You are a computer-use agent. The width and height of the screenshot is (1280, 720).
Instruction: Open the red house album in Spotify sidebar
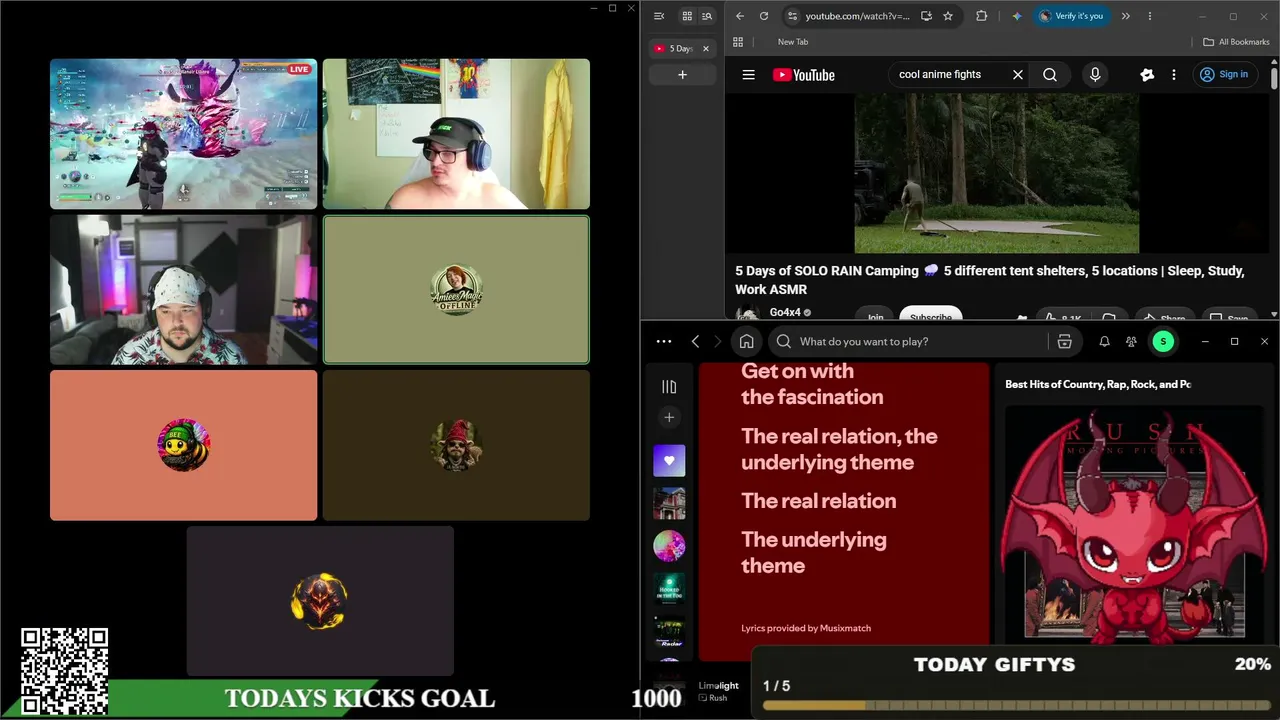click(669, 503)
